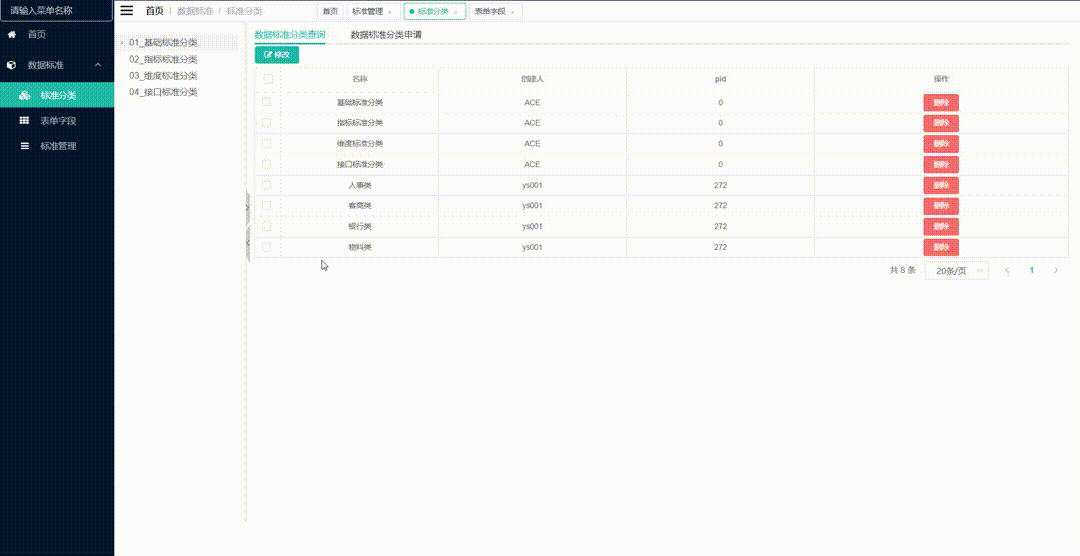Image resolution: width=1080 pixels, height=556 pixels.
Task: Delete the 物料类 row using 删除 button
Action: click(x=940, y=247)
